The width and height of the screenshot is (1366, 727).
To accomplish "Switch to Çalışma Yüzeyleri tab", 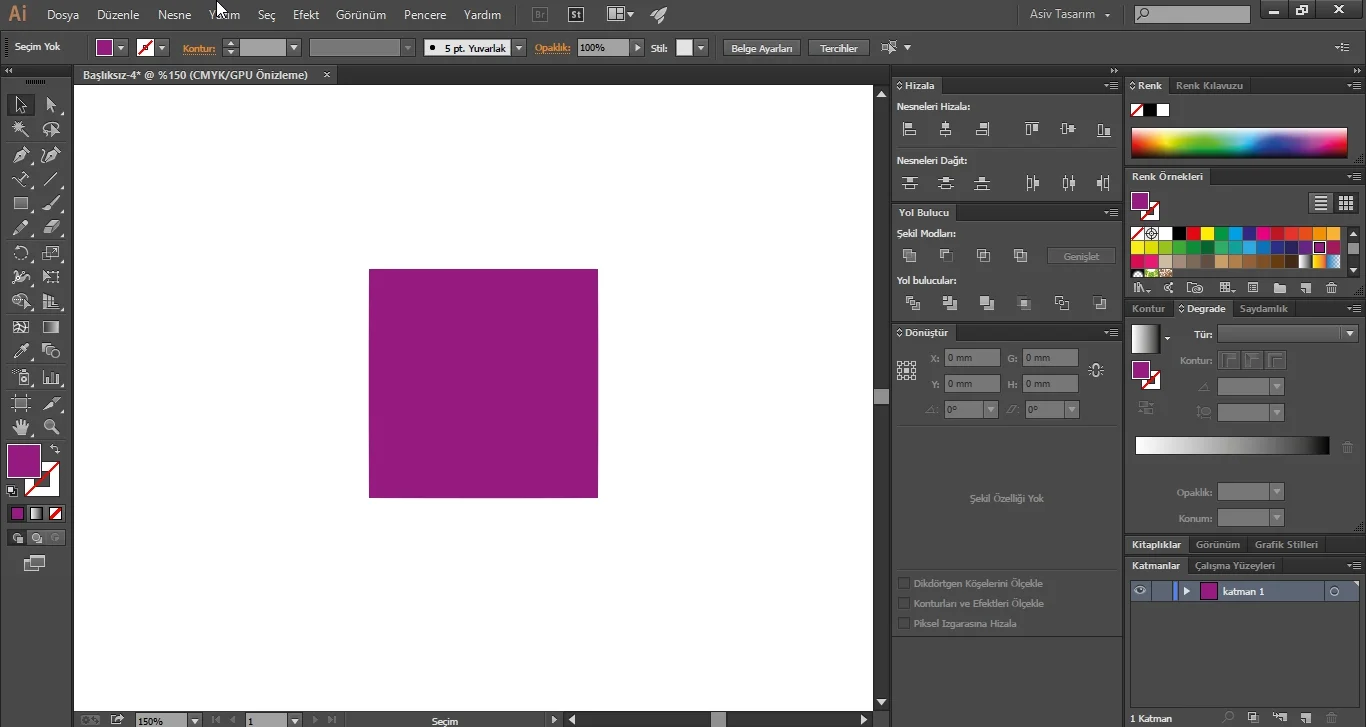I will click(1235, 566).
